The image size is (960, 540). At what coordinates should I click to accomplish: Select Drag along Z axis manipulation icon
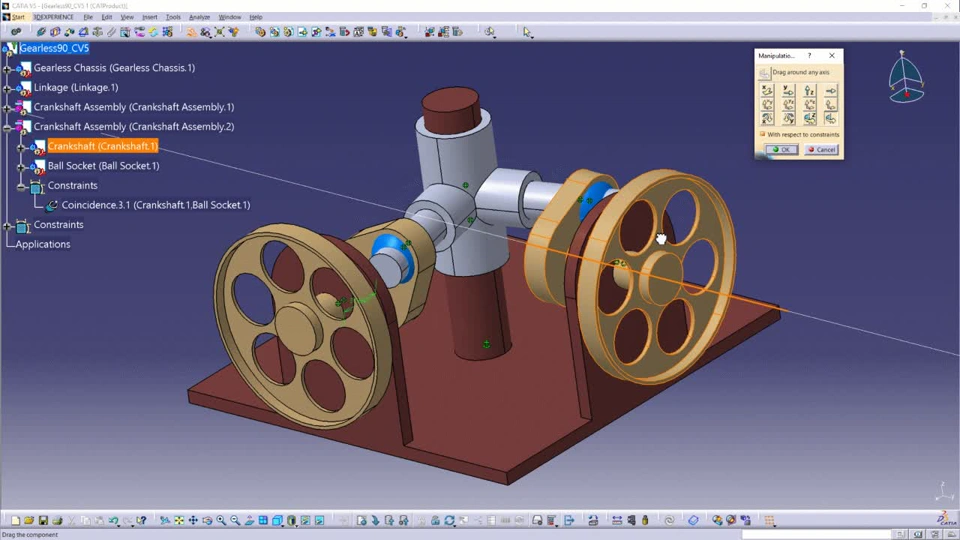tap(809, 91)
